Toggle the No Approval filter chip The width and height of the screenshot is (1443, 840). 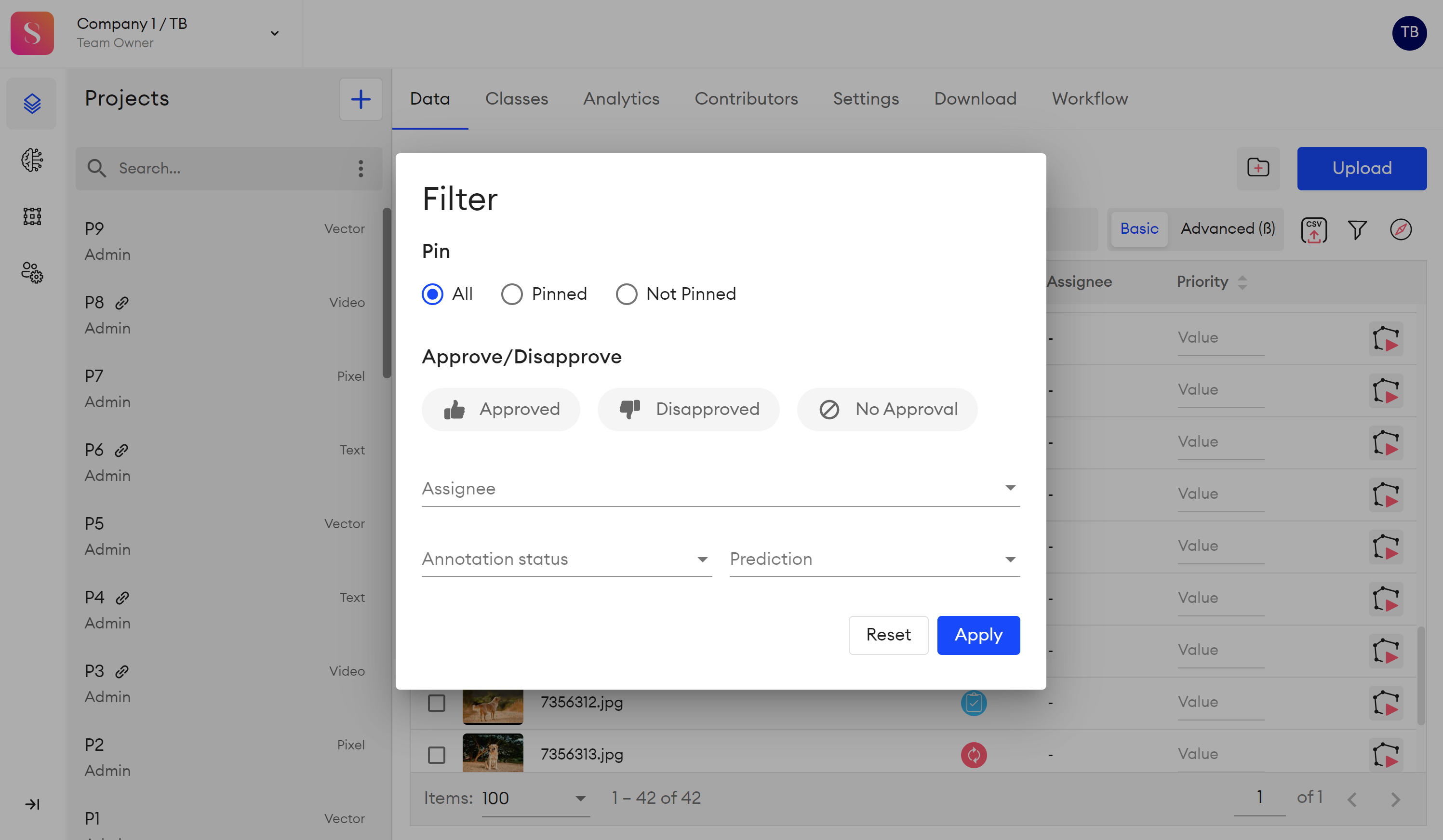click(887, 410)
